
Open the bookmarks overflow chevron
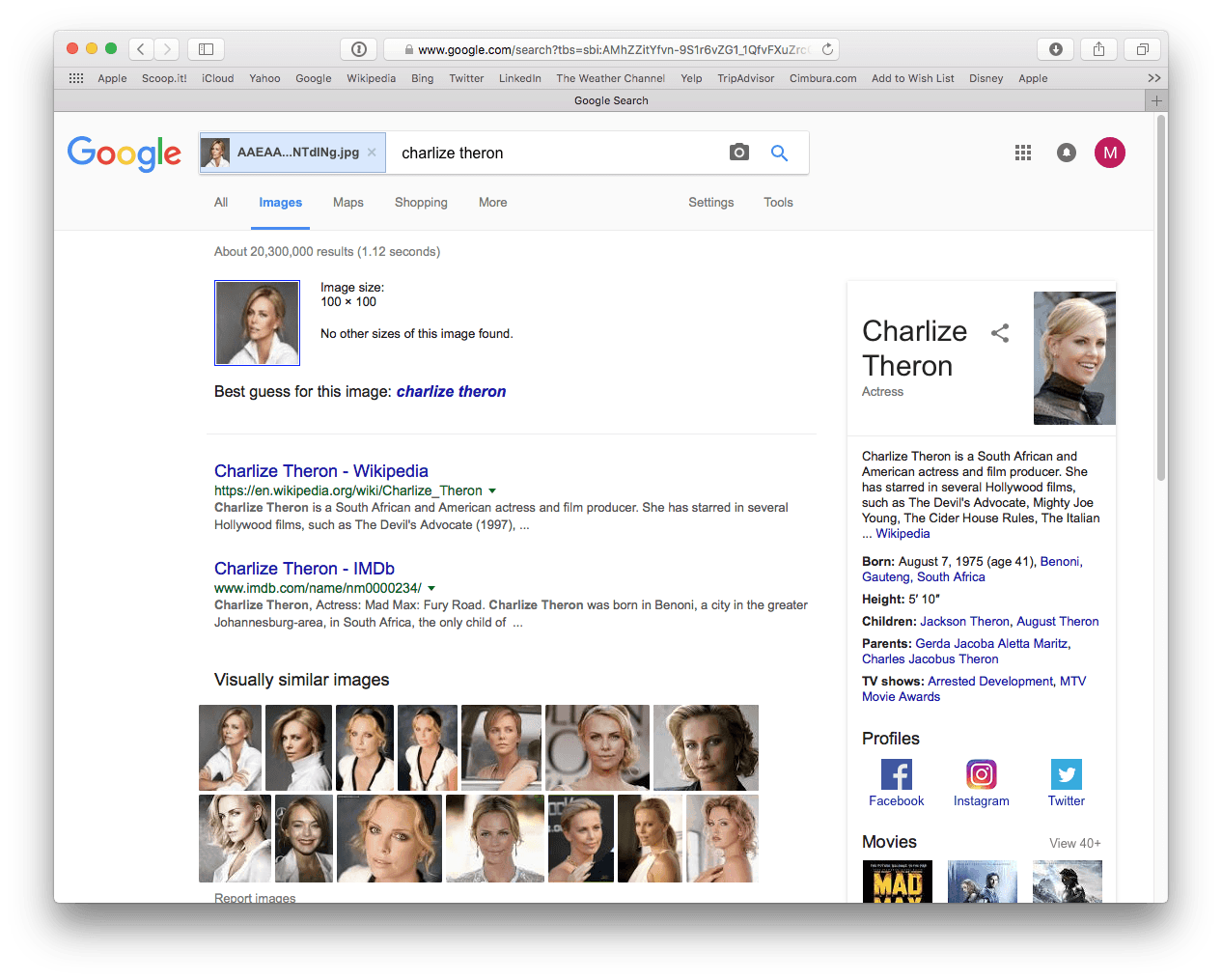[1154, 77]
